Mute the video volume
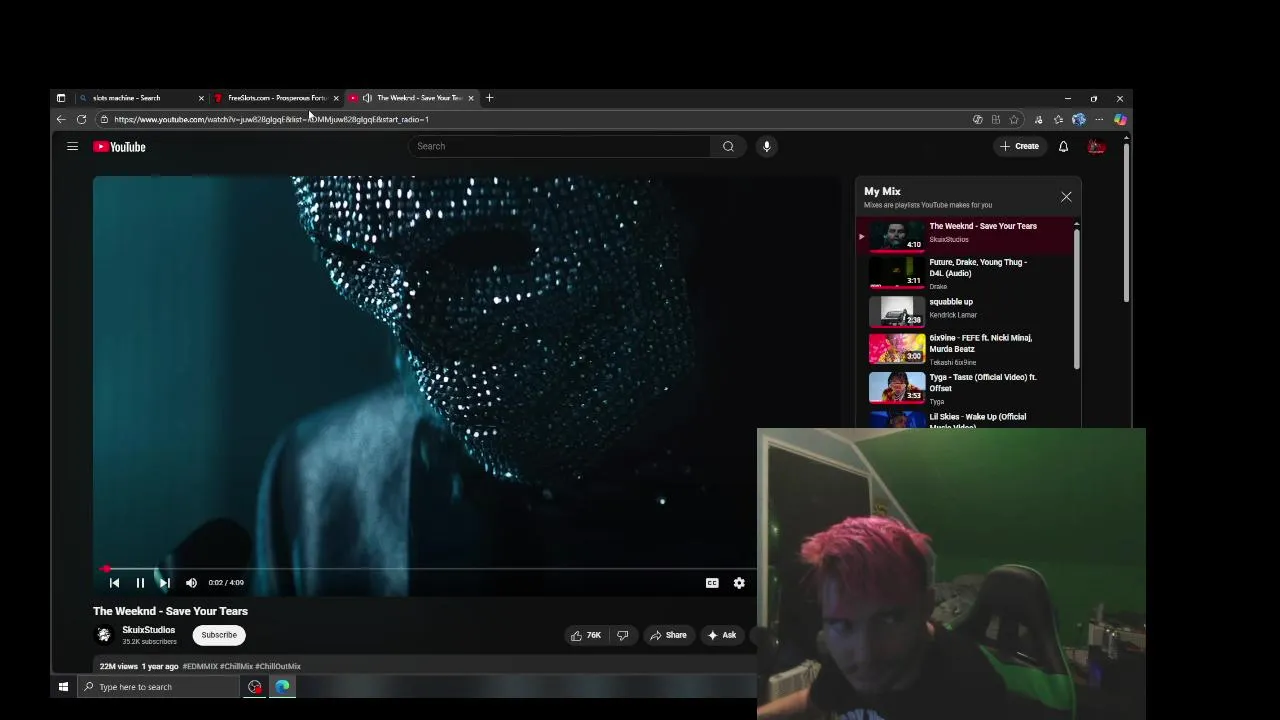This screenshot has width=1280, height=720. tap(191, 583)
